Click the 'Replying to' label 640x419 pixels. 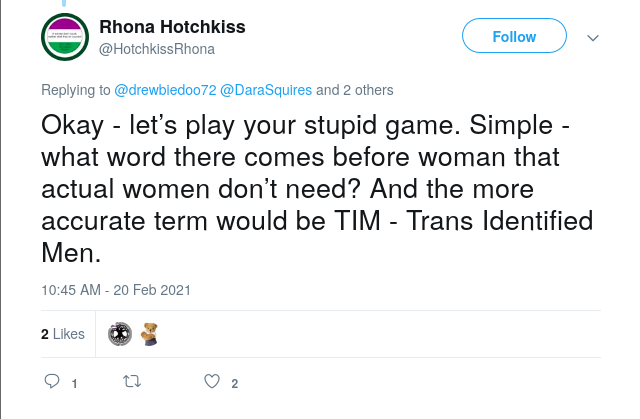point(75,90)
